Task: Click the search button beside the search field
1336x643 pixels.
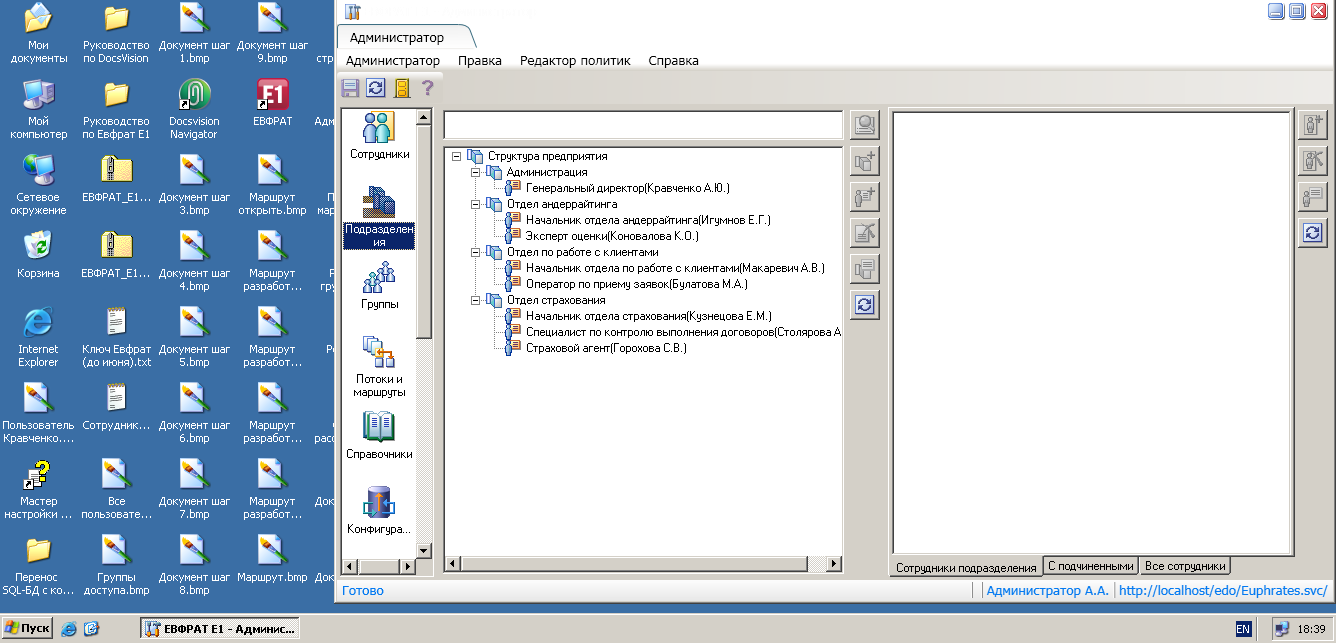Action: tap(865, 125)
